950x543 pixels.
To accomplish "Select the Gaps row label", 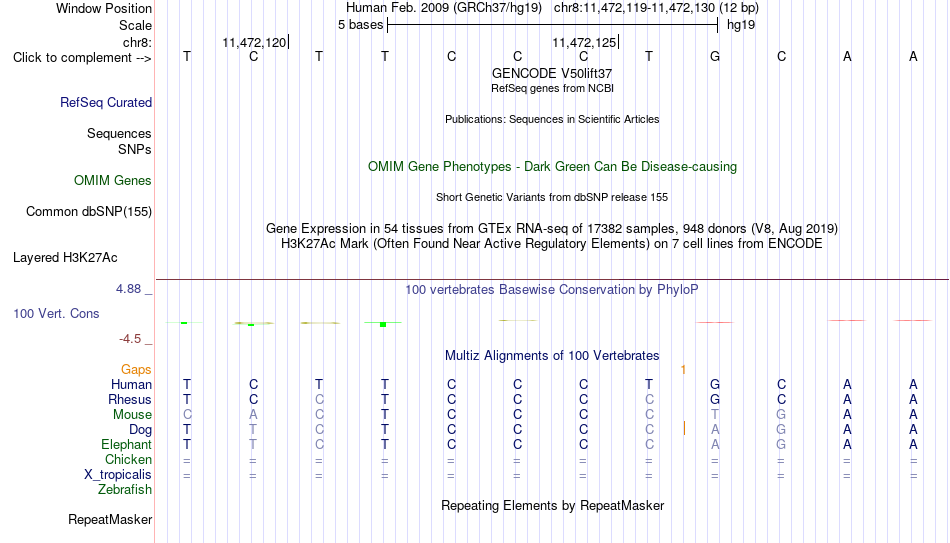I will click(136, 370).
